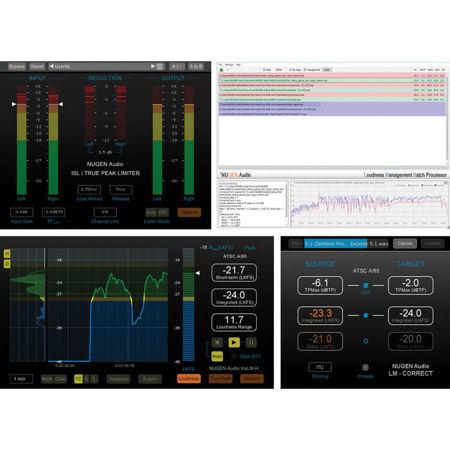Switch to Loudness view in VisLM
The width and height of the screenshot is (450, 450).
pos(189,379)
